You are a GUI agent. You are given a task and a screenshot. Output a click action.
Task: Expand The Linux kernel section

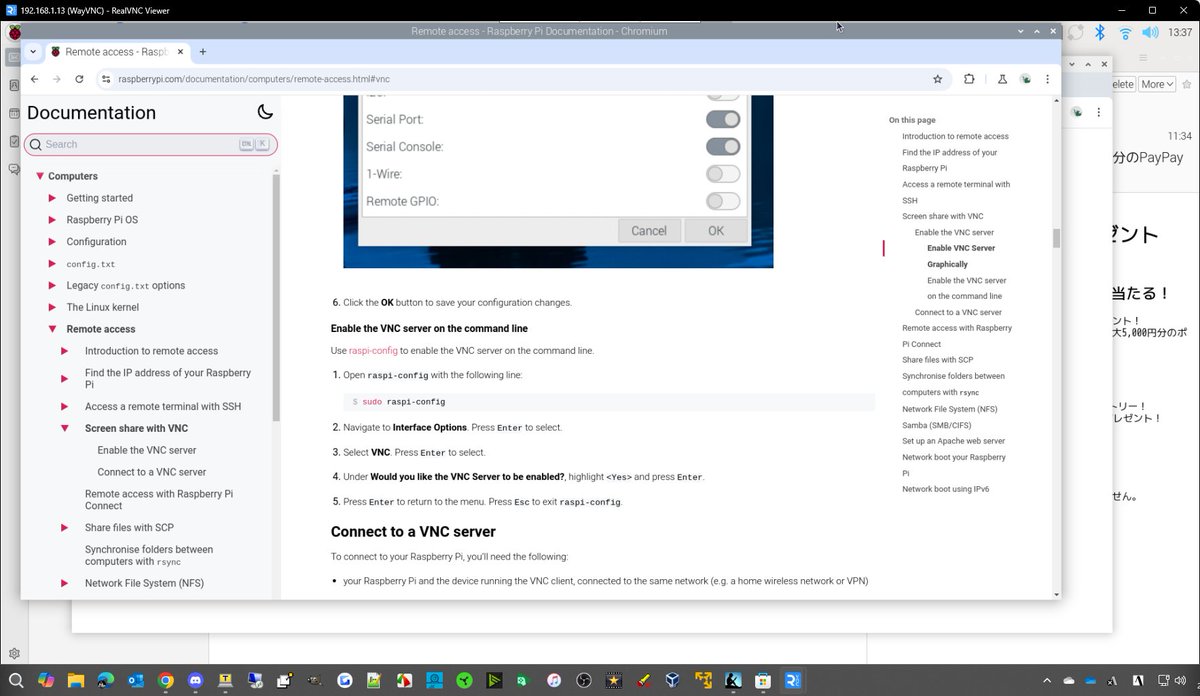52,307
